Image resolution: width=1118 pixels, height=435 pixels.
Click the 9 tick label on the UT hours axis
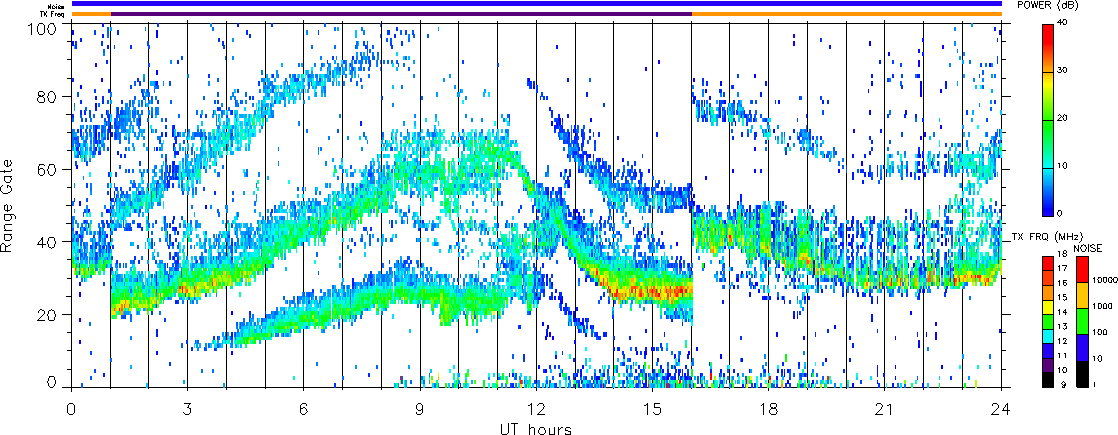pos(420,409)
